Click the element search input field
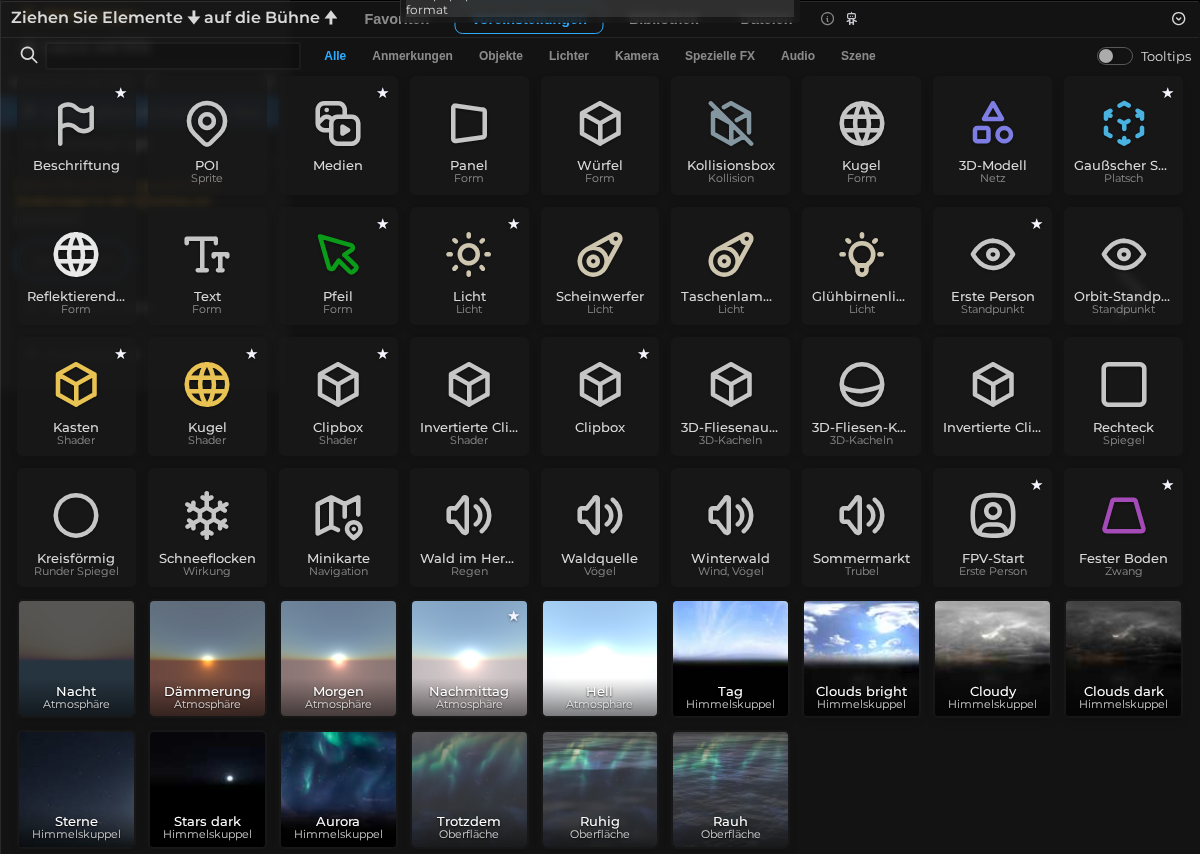1200x854 pixels. [173, 56]
